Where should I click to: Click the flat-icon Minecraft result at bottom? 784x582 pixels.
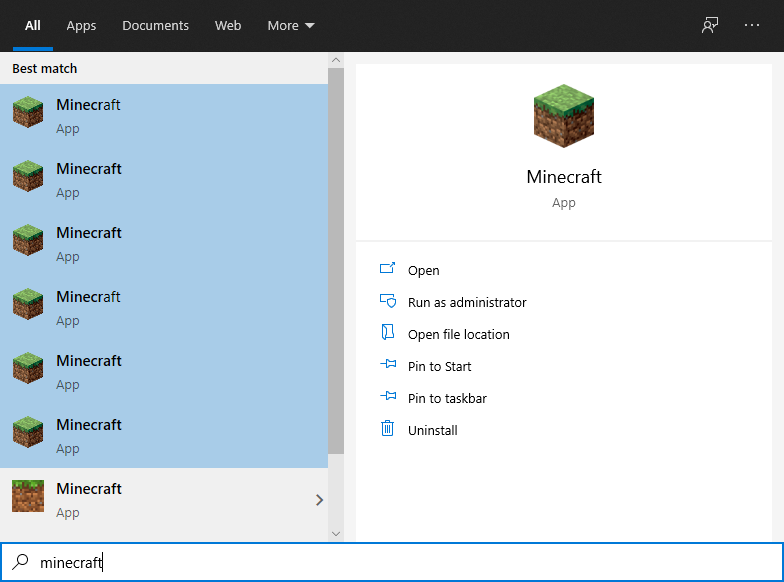164,500
